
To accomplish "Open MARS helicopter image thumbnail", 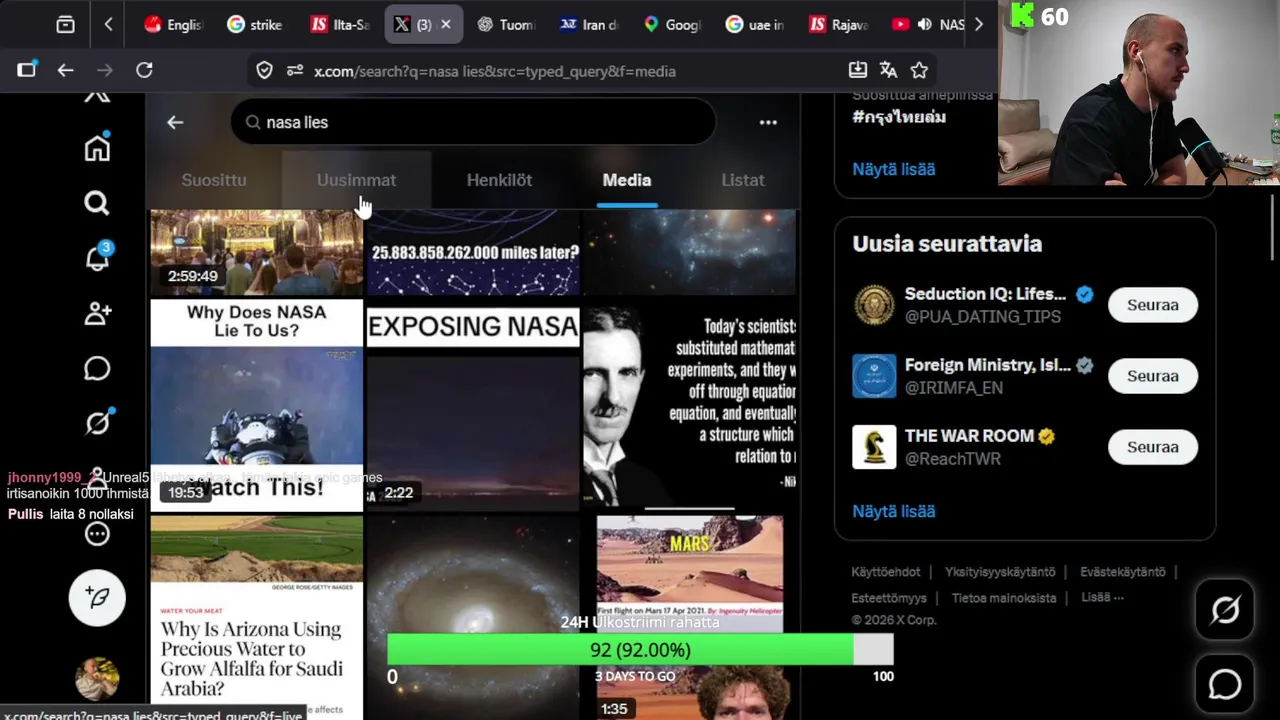I will tap(690, 574).
